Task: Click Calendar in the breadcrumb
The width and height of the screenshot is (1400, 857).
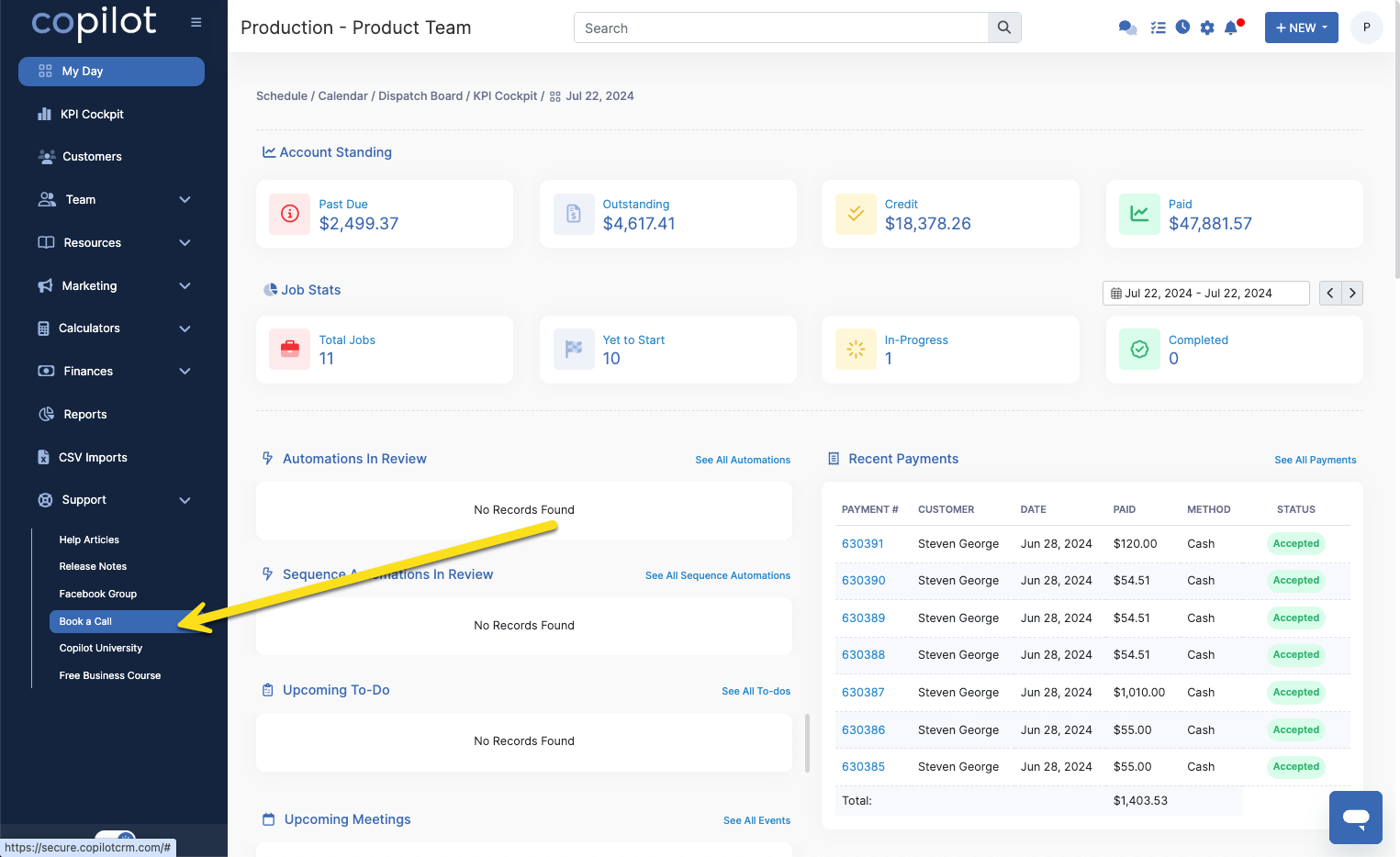Action: pos(342,96)
